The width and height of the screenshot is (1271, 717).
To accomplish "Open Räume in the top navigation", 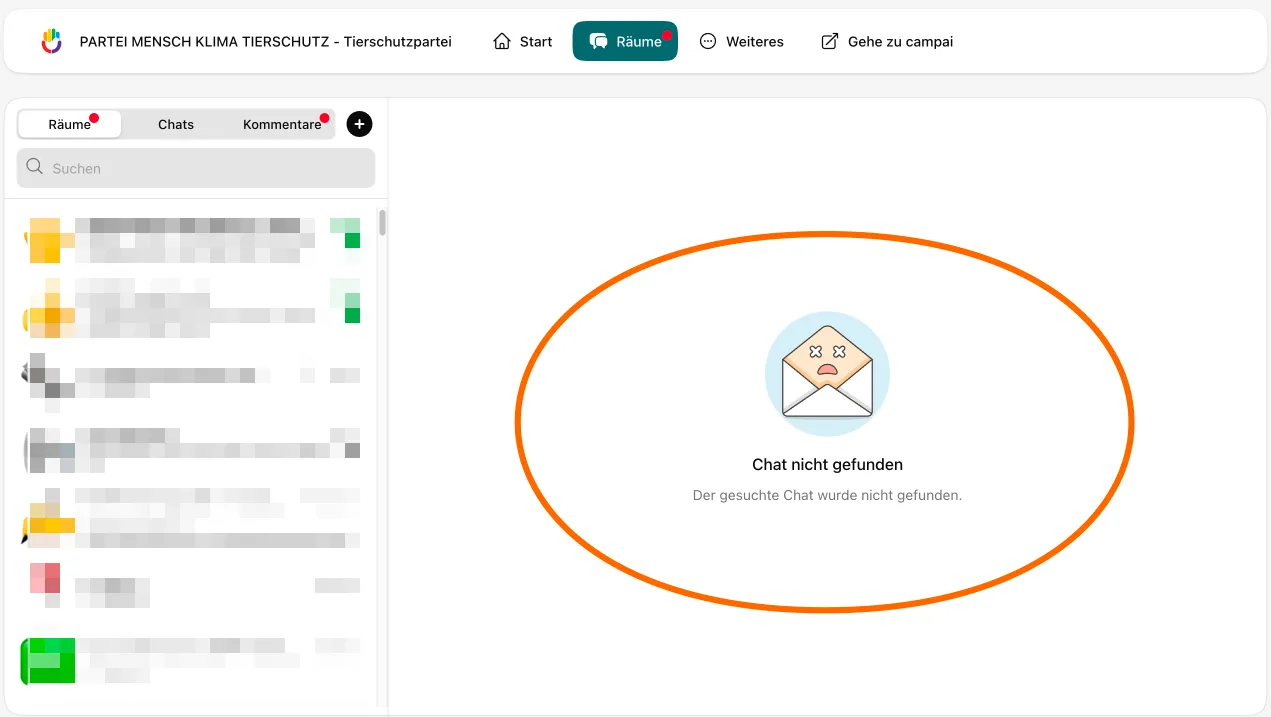I will pos(625,41).
